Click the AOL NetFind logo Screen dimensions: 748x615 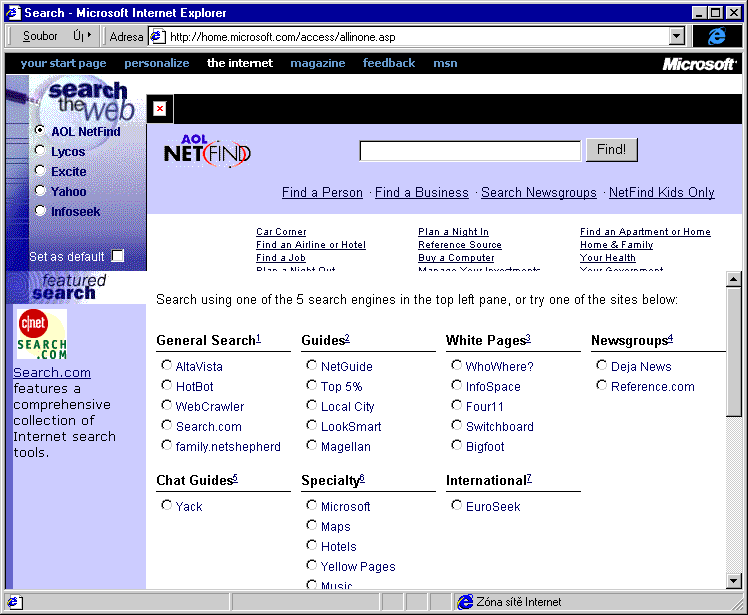pyautogui.click(x=207, y=151)
